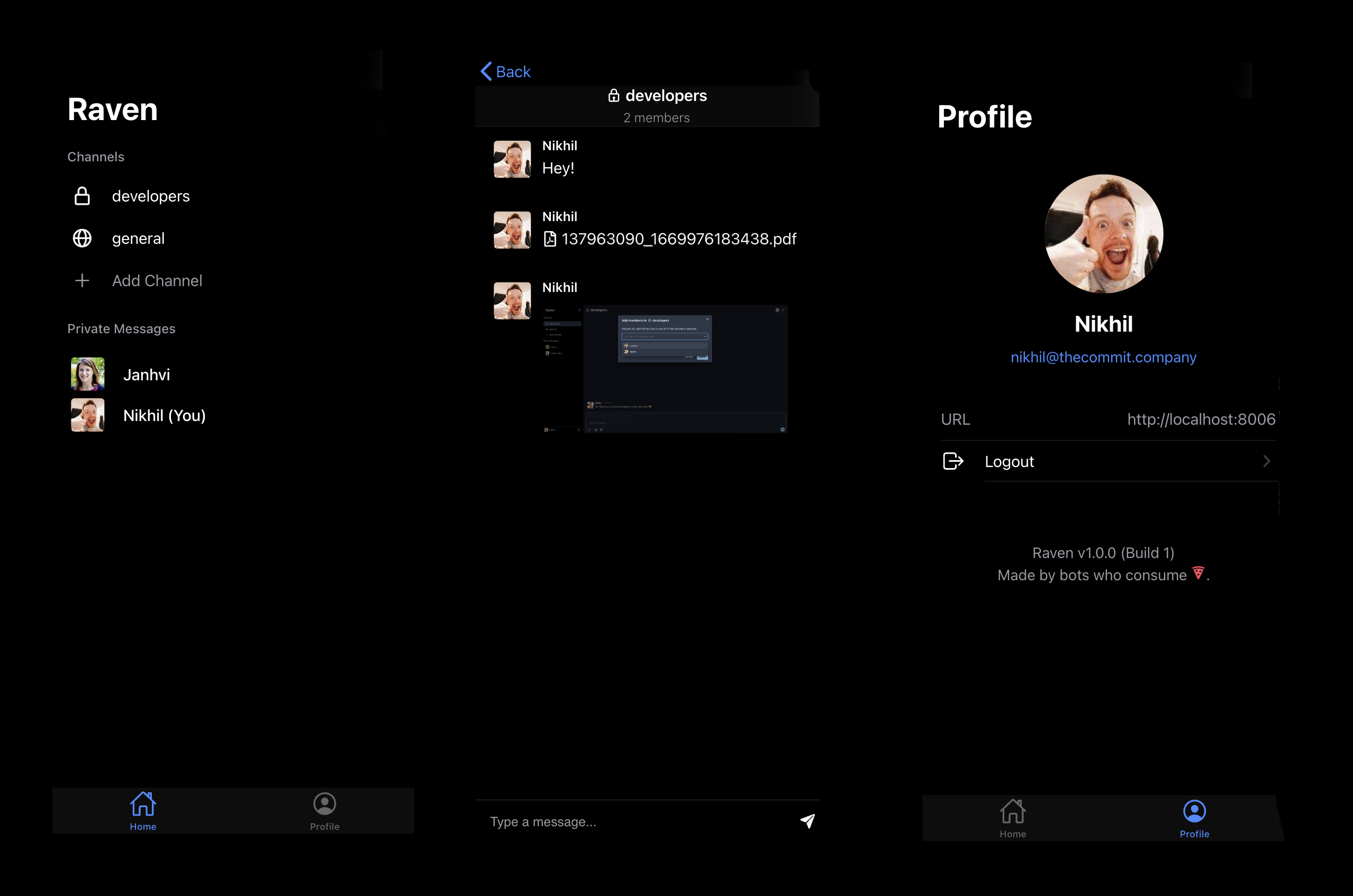Viewport: 1353px width, 896px height.
Task: Open the general channel from sidebar
Action: click(139, 237)
